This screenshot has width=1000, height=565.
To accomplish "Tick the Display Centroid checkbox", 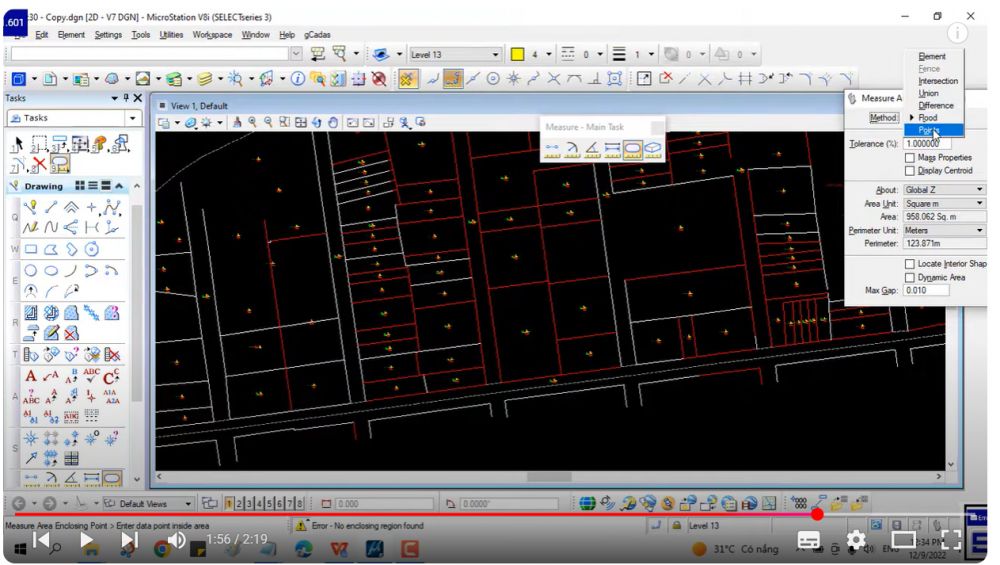I will (x=909, y=171).
